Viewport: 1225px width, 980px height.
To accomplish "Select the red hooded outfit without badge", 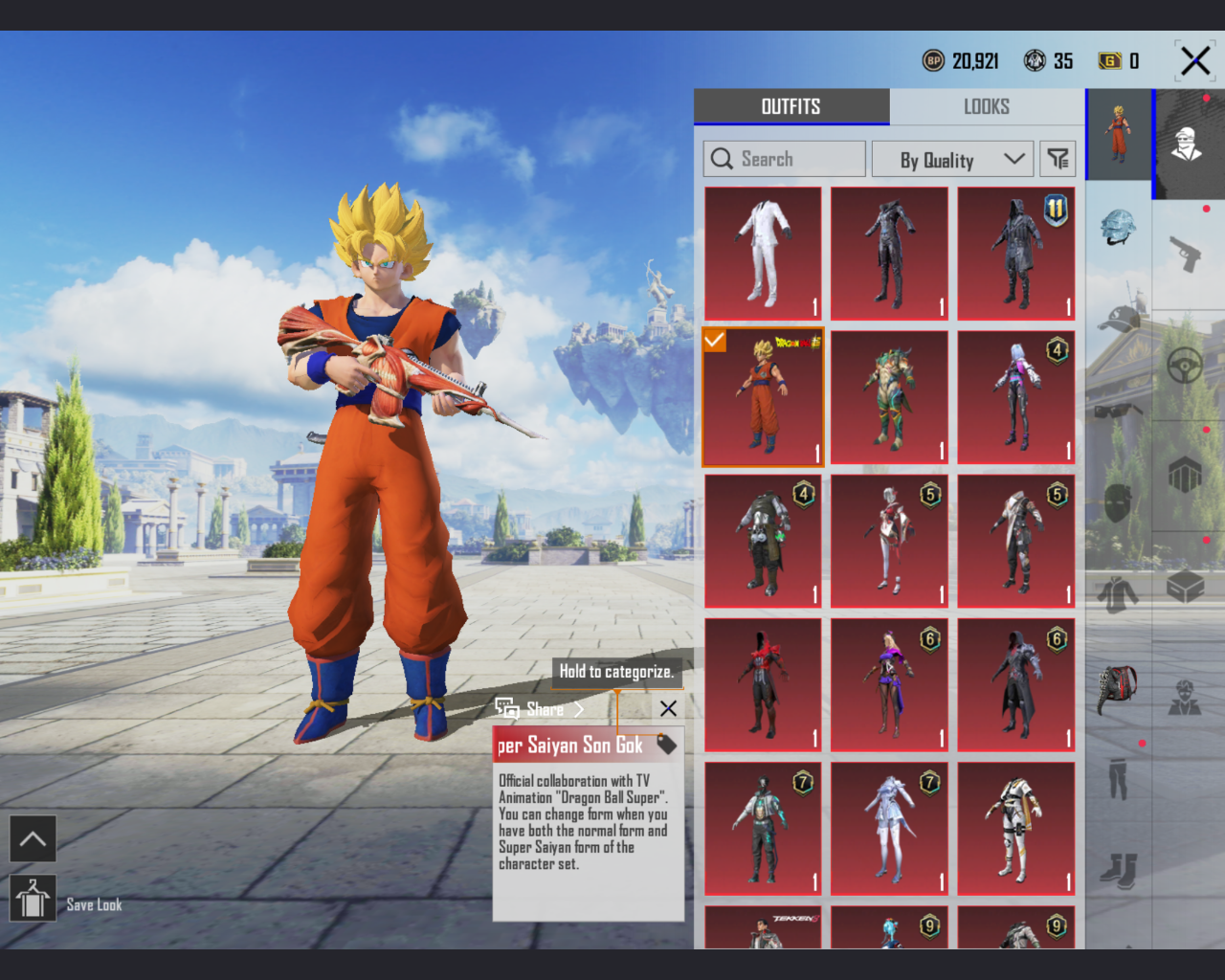I will (763, 685).
